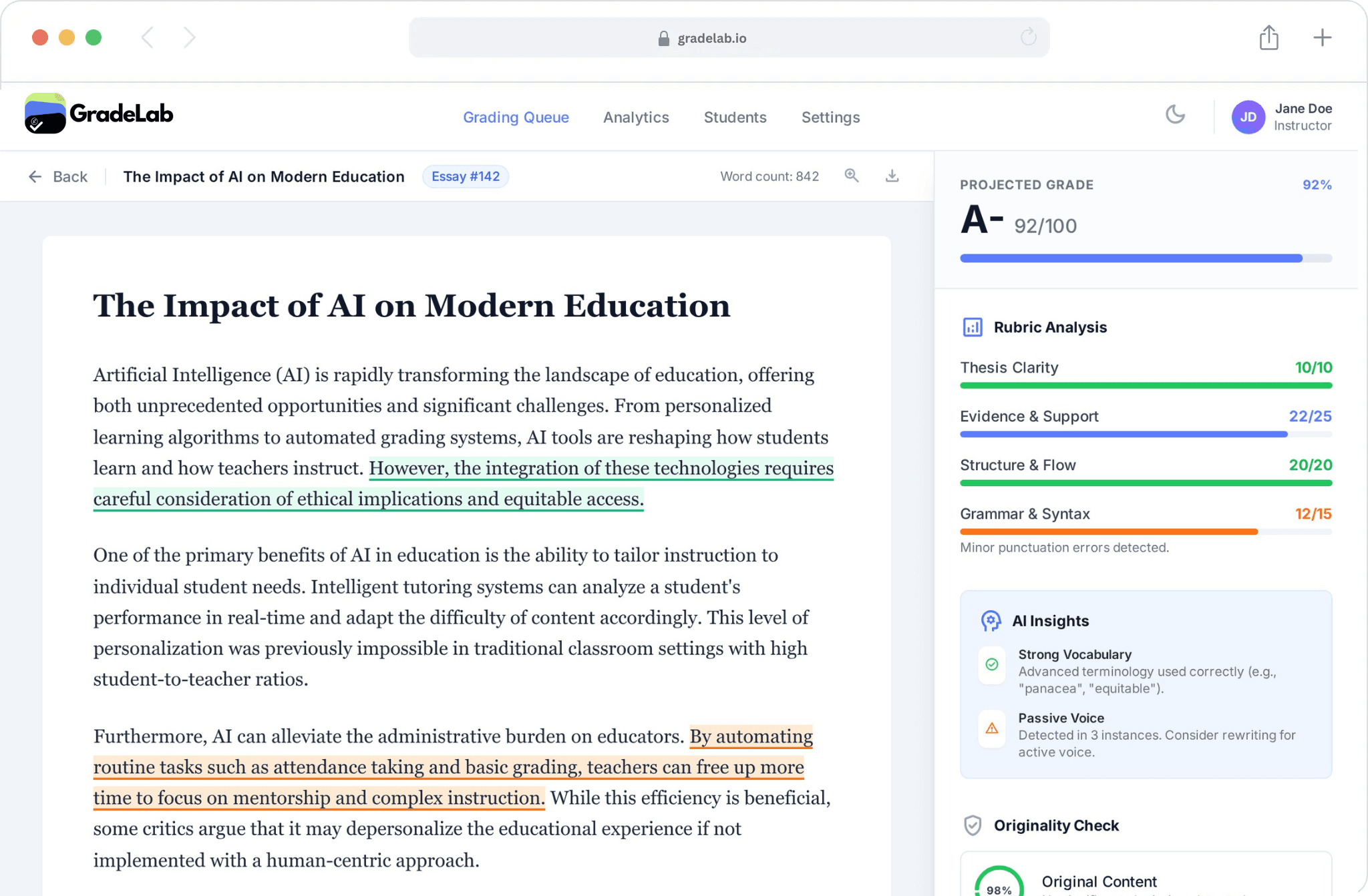Click the lock icon in address bar

pyautogui.click(x=663, y=38)
